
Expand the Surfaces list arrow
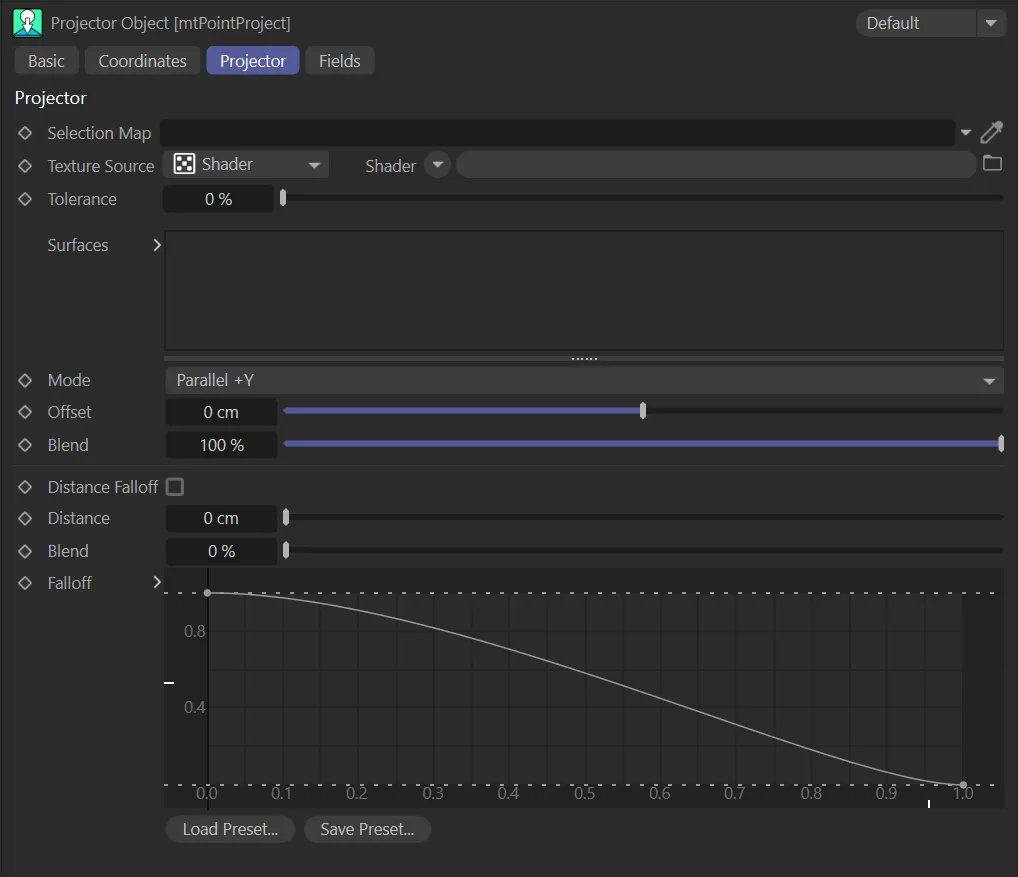157,245
